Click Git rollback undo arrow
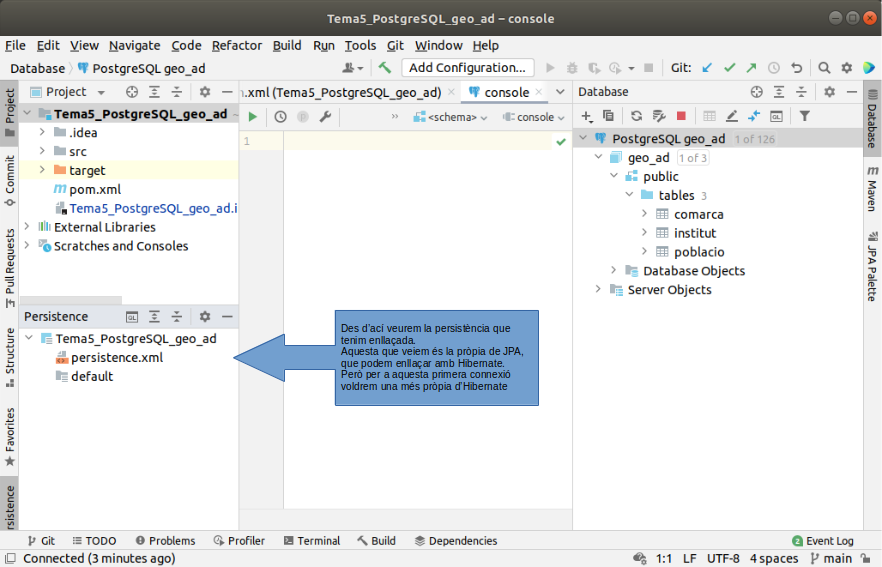Image resolution: width=882 pixels, height=567 pixels. [x=796, y=68]
